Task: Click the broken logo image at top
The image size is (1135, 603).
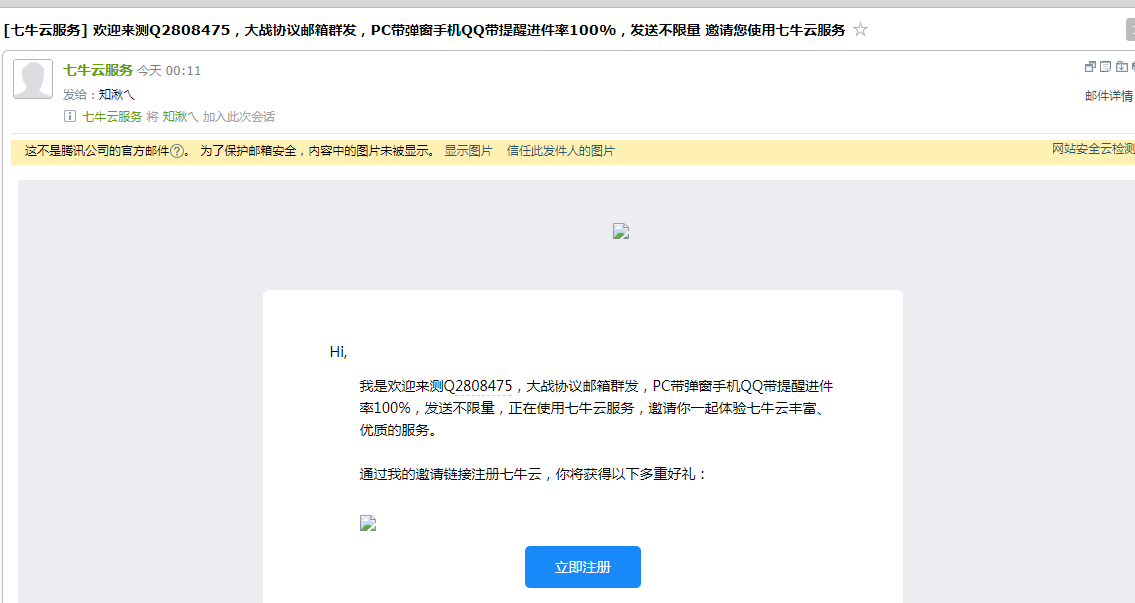Action: pos(621,231)
